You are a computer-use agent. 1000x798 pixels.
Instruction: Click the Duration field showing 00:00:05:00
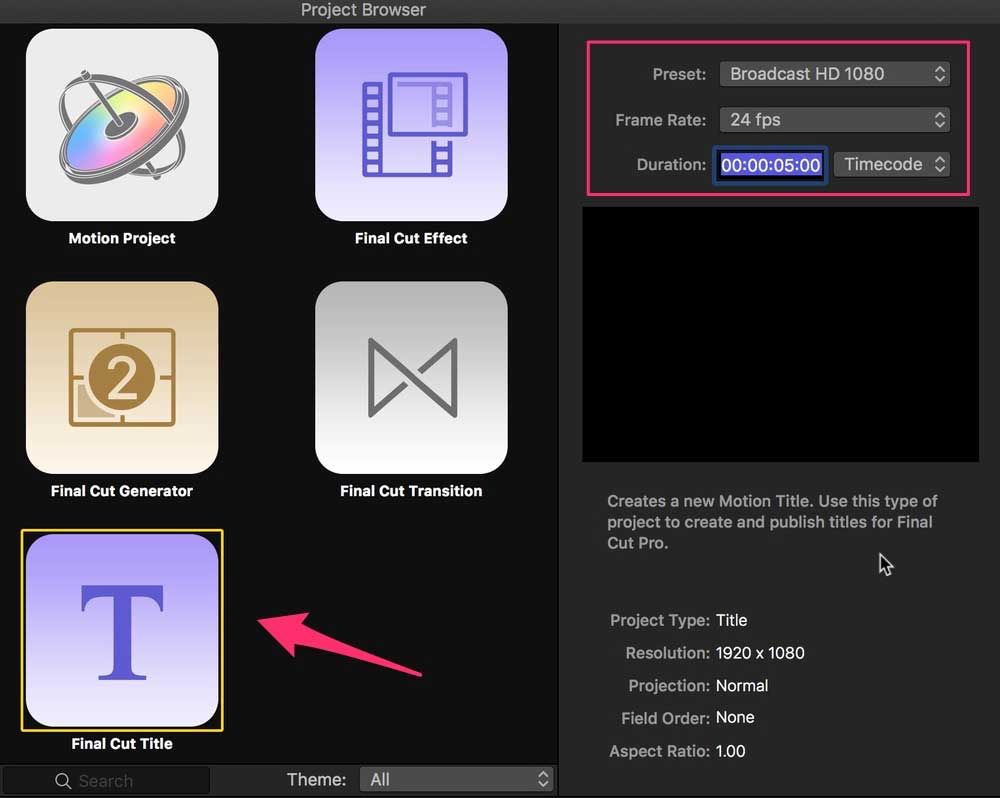tap(770, 165)
